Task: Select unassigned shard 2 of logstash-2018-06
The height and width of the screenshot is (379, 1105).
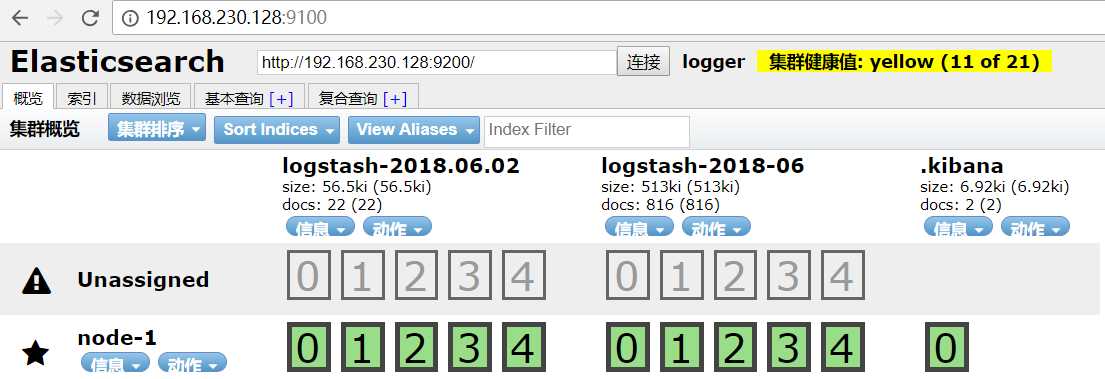Action: pos(735,275)
